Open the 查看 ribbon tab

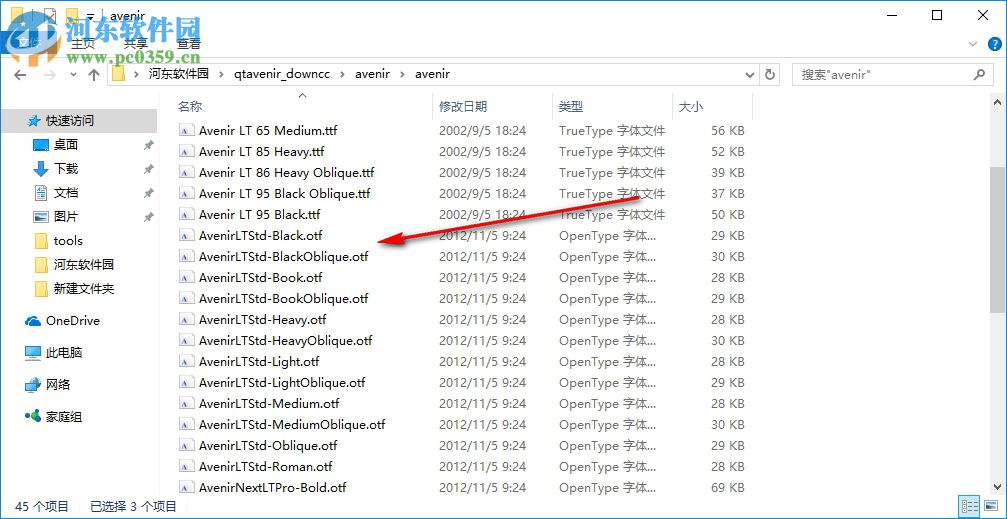point(189,44)
